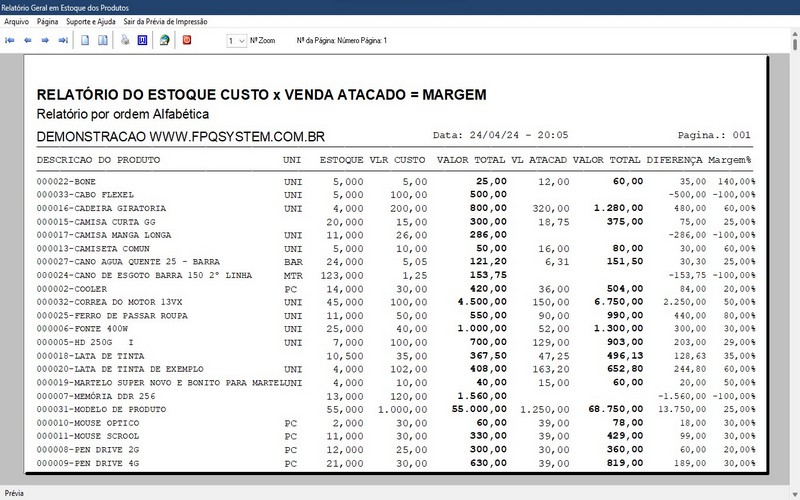
Task: Click the Nº da Página number label
Action: tap(342, 40)
